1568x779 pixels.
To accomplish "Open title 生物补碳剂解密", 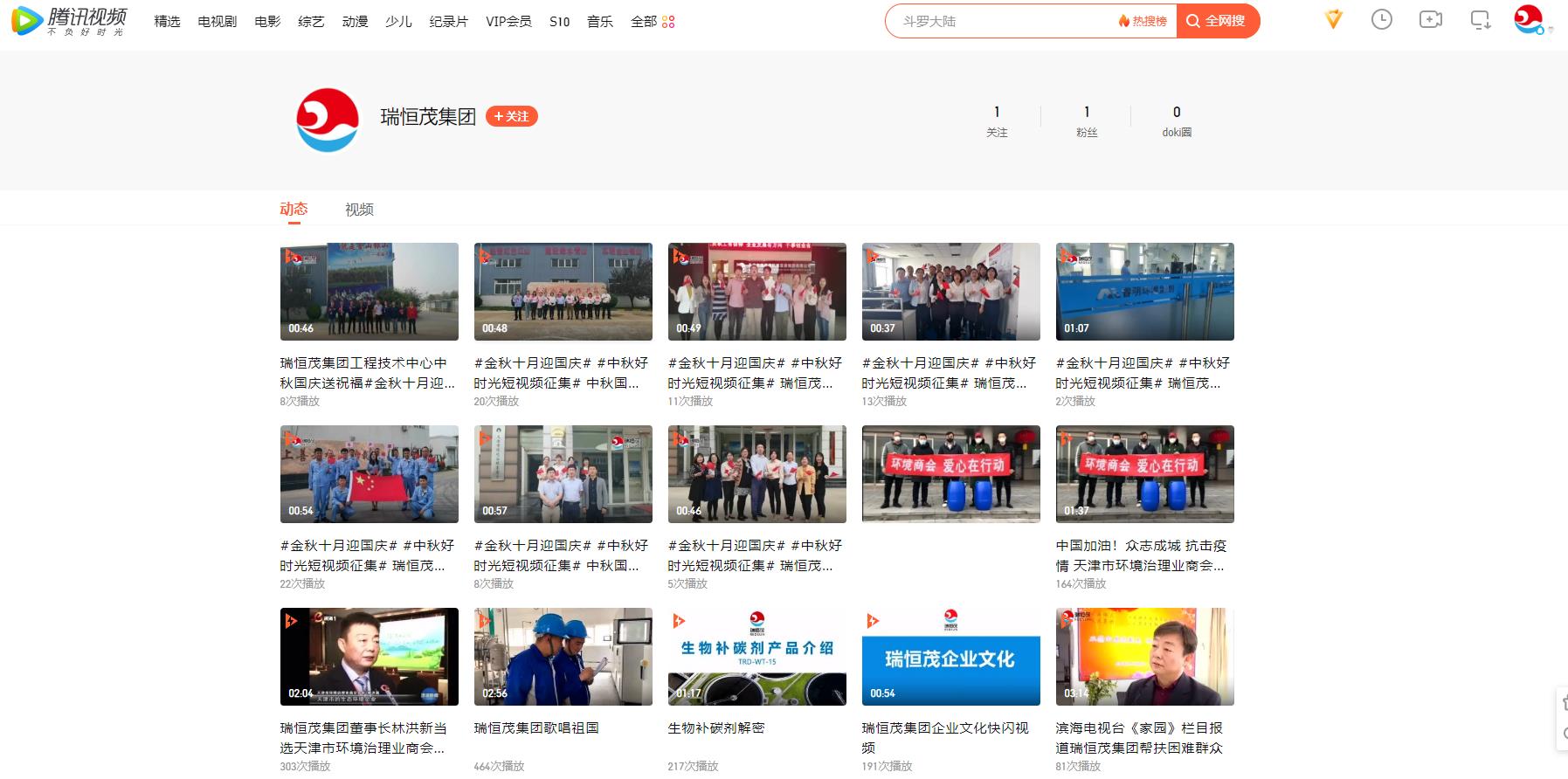I will tap(716, 727).
